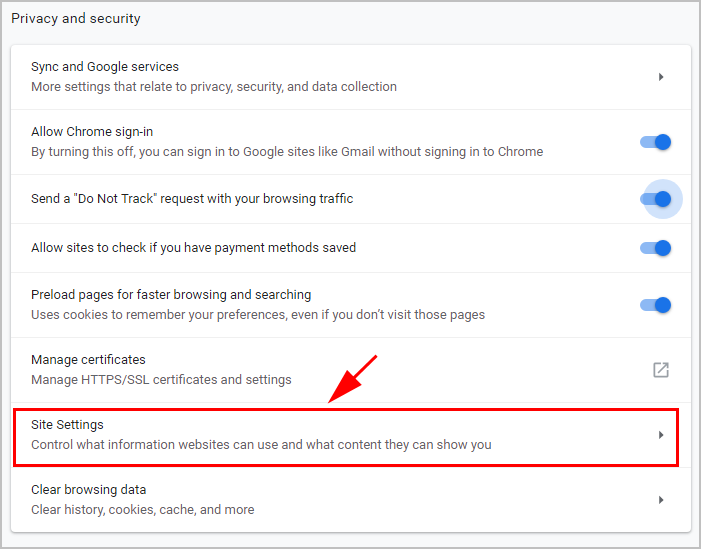This screenshot has width=701, height=549.
Task: Expand Sync and Google services arrow
Action: 661,77
